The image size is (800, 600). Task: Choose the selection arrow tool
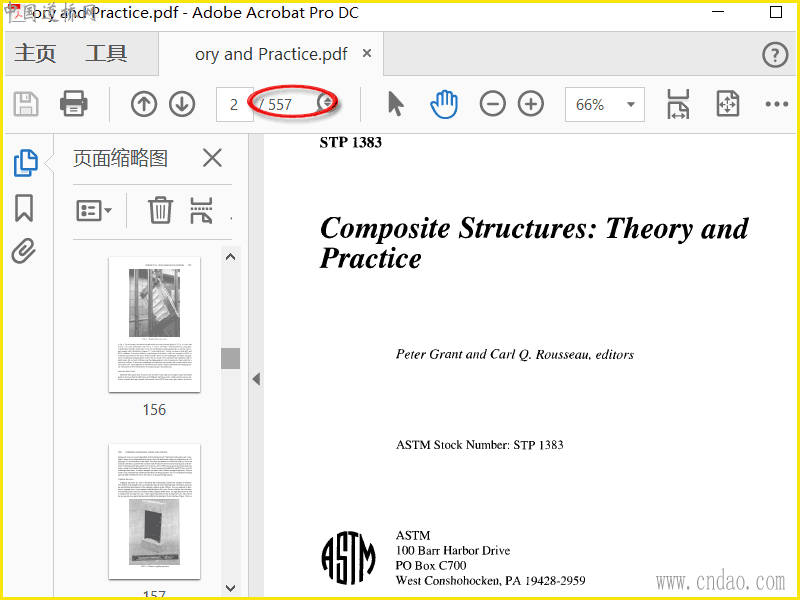click(395, 104)
